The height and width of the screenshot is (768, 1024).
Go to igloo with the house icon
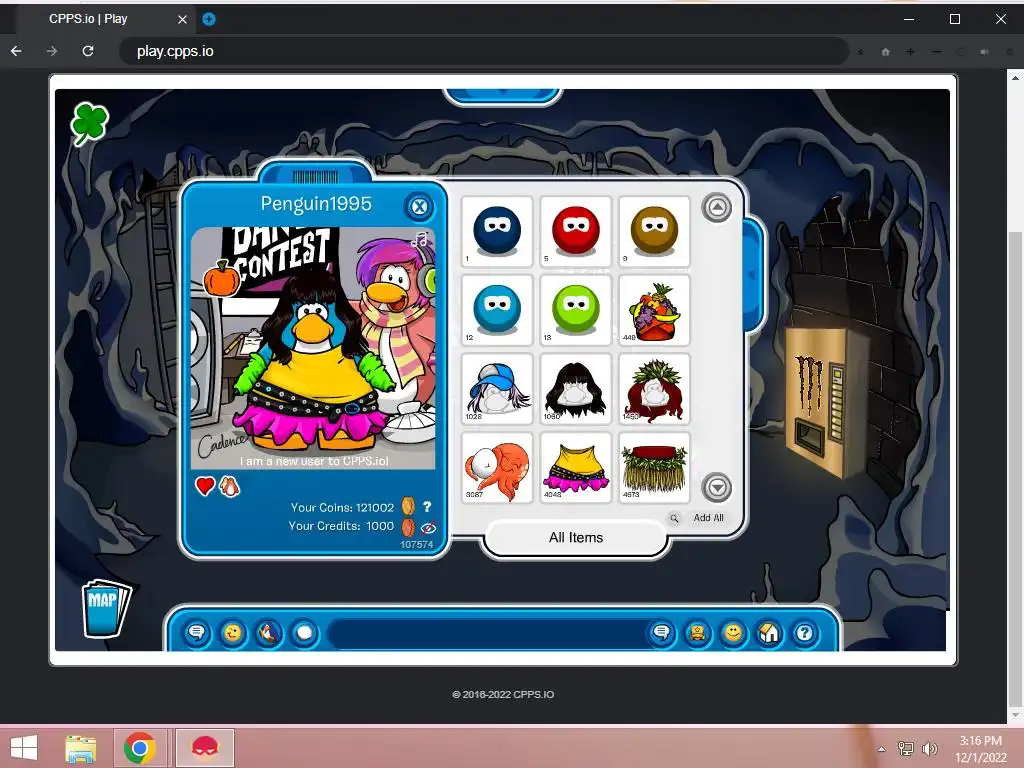[769, 633]
